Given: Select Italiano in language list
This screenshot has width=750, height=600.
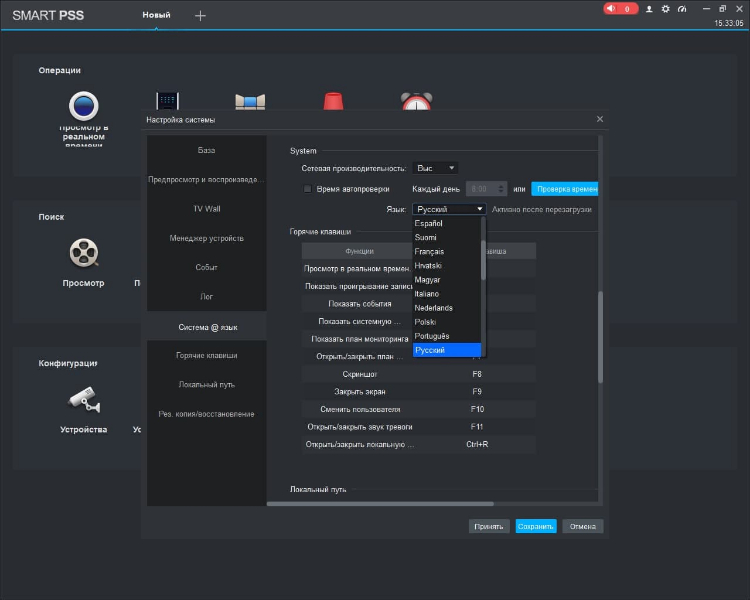Looking at the screenshot, I should pos(447,294).
